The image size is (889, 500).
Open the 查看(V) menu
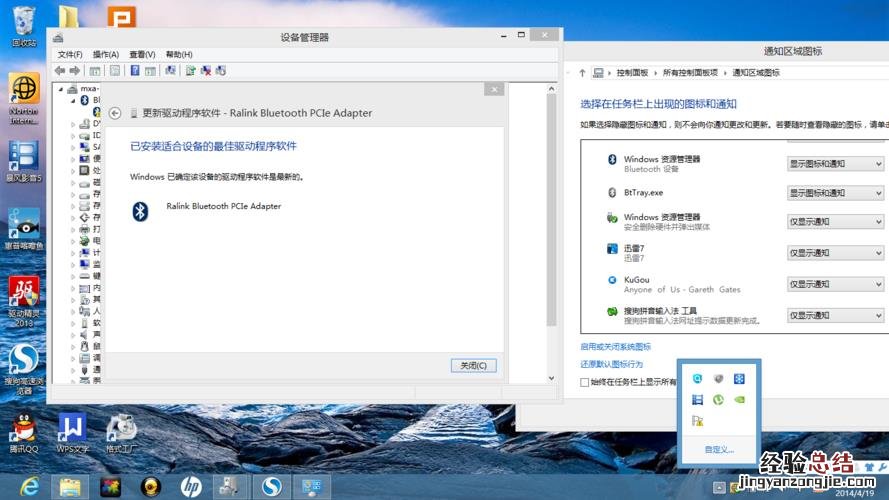tap(142, 54)
